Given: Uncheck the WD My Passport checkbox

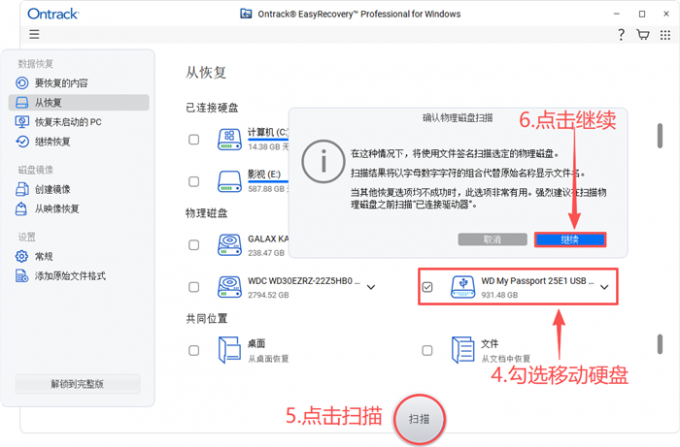Looking at the screenshot, I should pos(427,287).
